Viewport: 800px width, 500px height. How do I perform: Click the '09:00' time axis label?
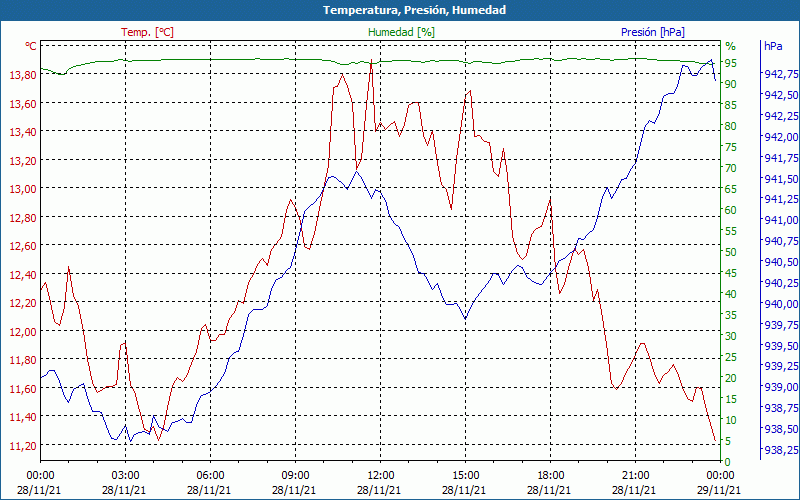(295, 476)
